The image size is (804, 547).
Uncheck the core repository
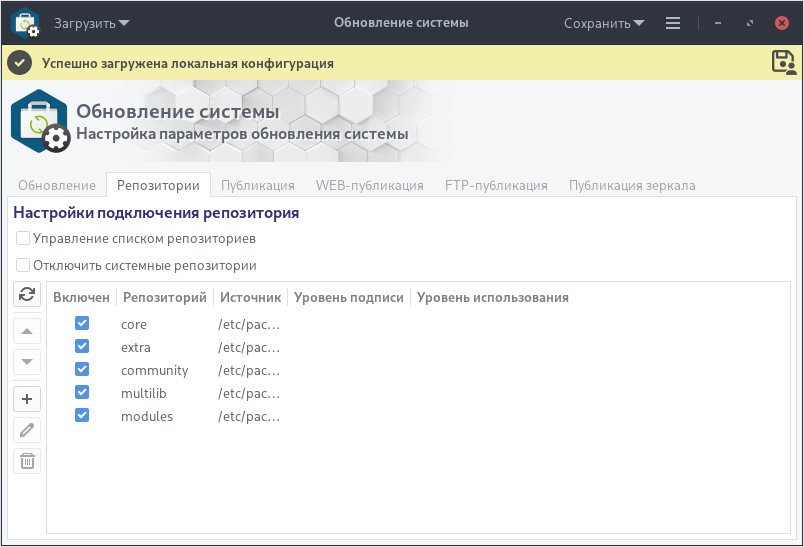click(82, 323)
